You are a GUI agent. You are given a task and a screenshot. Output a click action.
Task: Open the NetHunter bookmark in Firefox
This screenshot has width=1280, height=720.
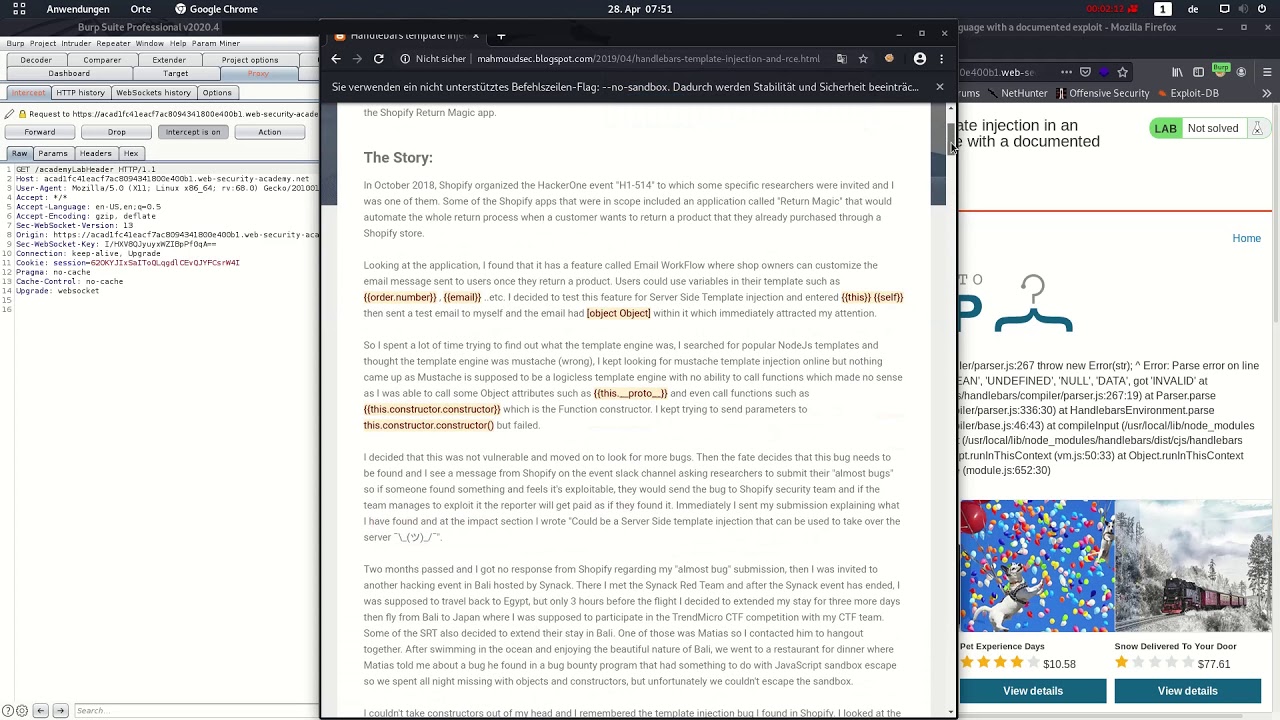[1016, 93]
